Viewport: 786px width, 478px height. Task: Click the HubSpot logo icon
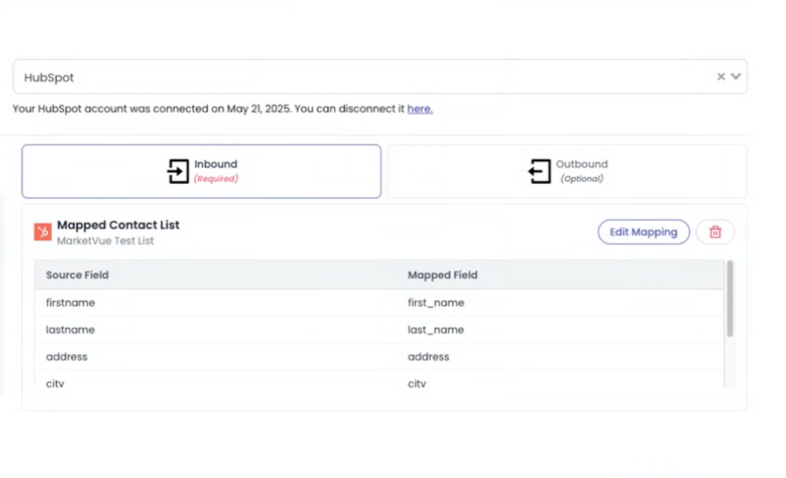pyautogui.click(x=43, y=232)
